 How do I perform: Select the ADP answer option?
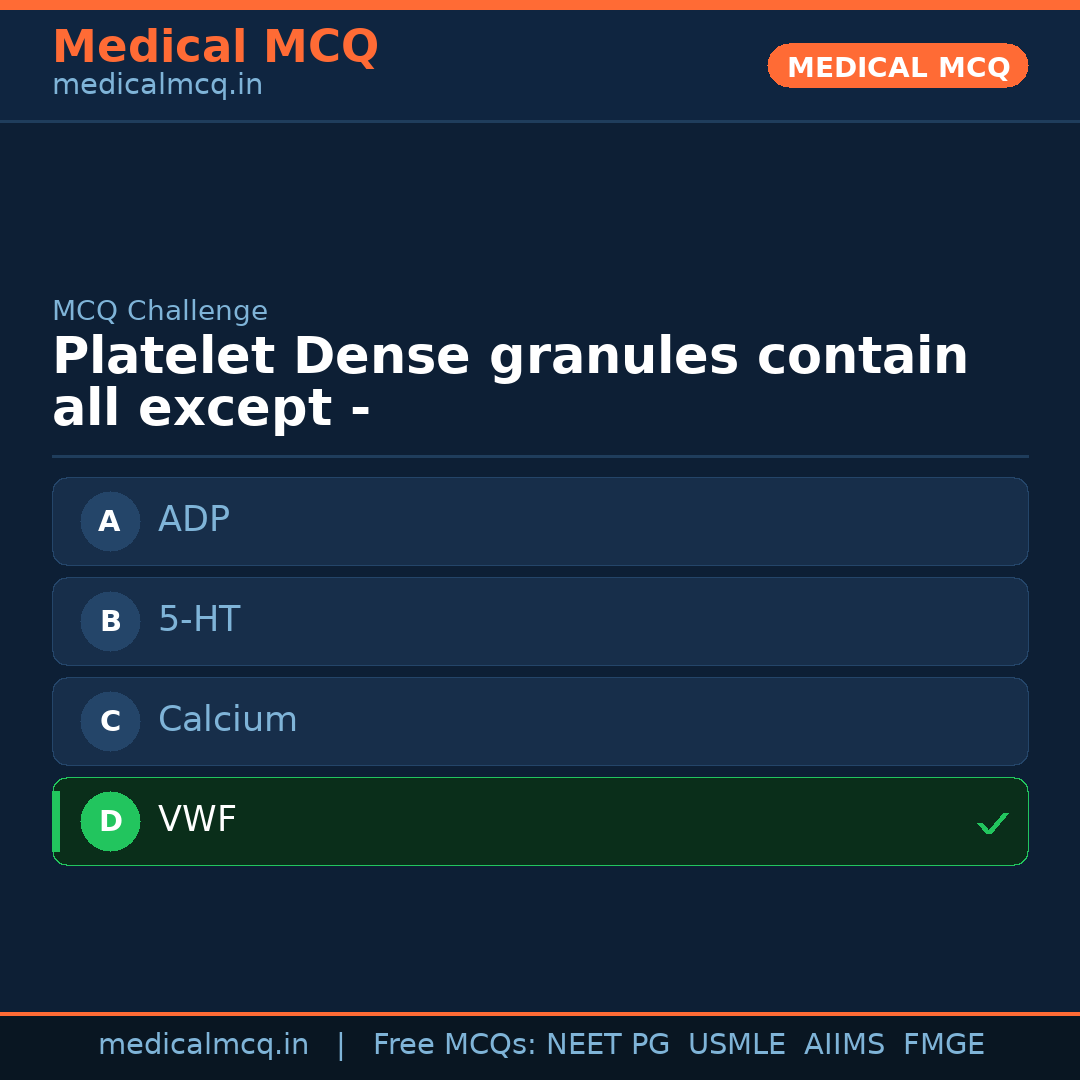click(540, 521)
